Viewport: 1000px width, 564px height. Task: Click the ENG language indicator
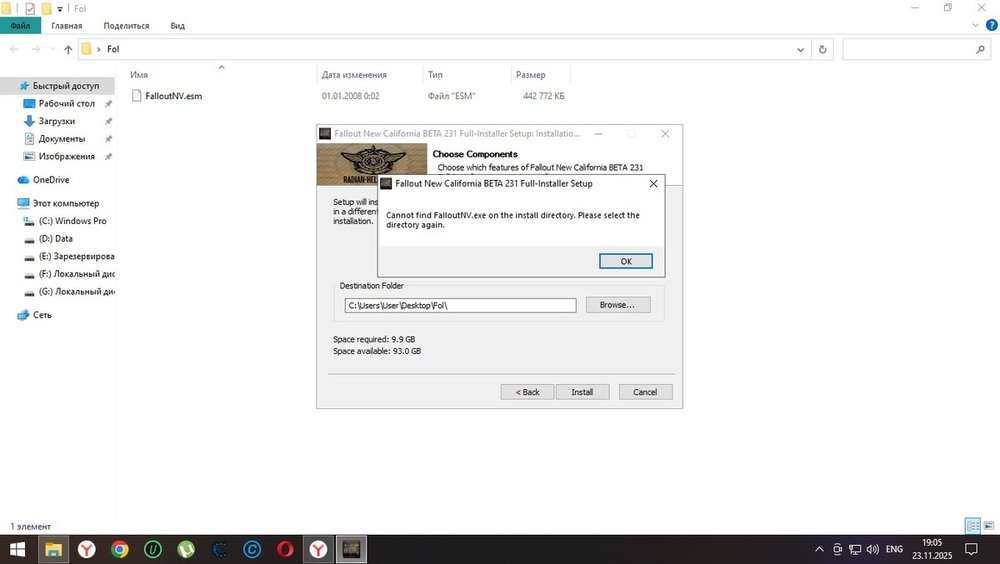click(x=894, y=549)
